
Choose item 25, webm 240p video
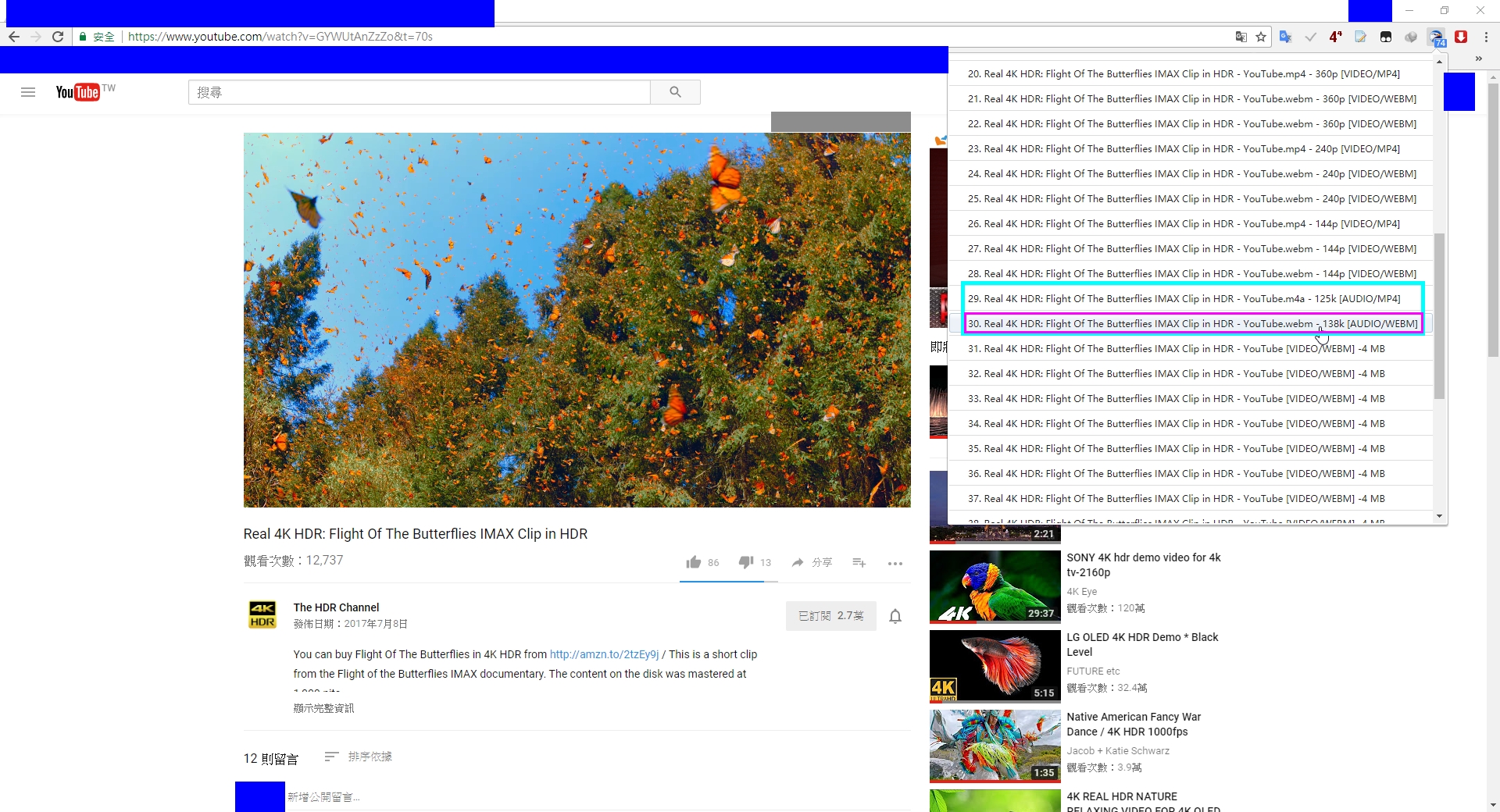pyautogui.click(x=1190, y=198)
